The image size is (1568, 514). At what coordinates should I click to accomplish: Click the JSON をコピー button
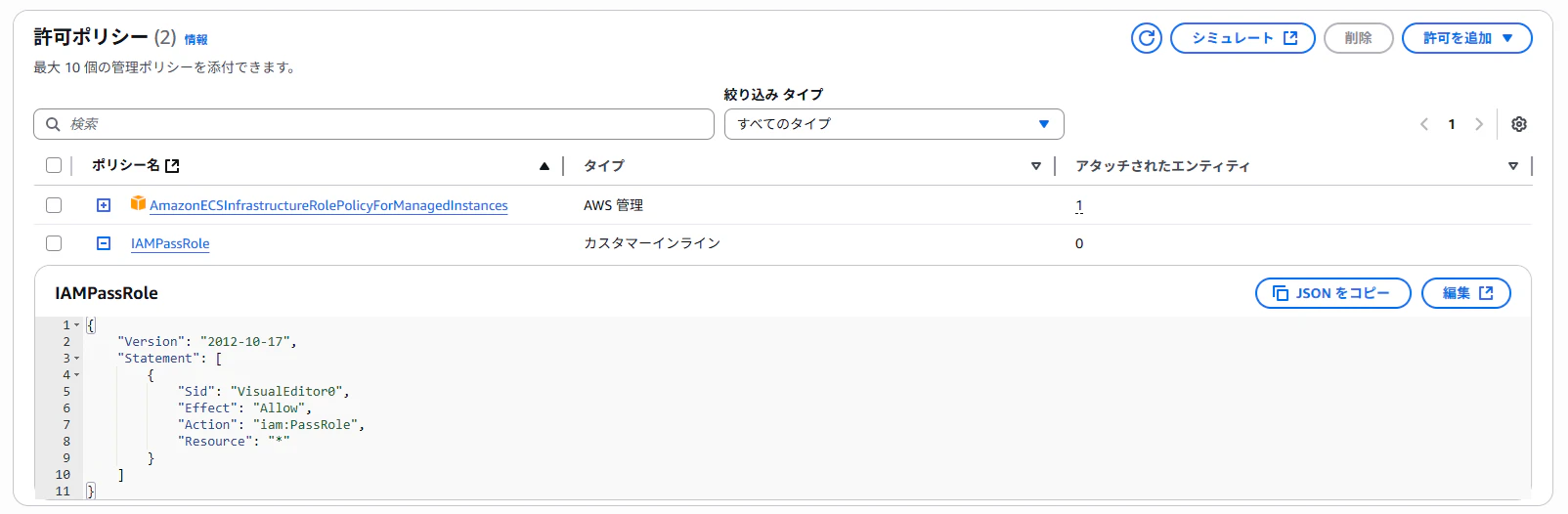1332,293
